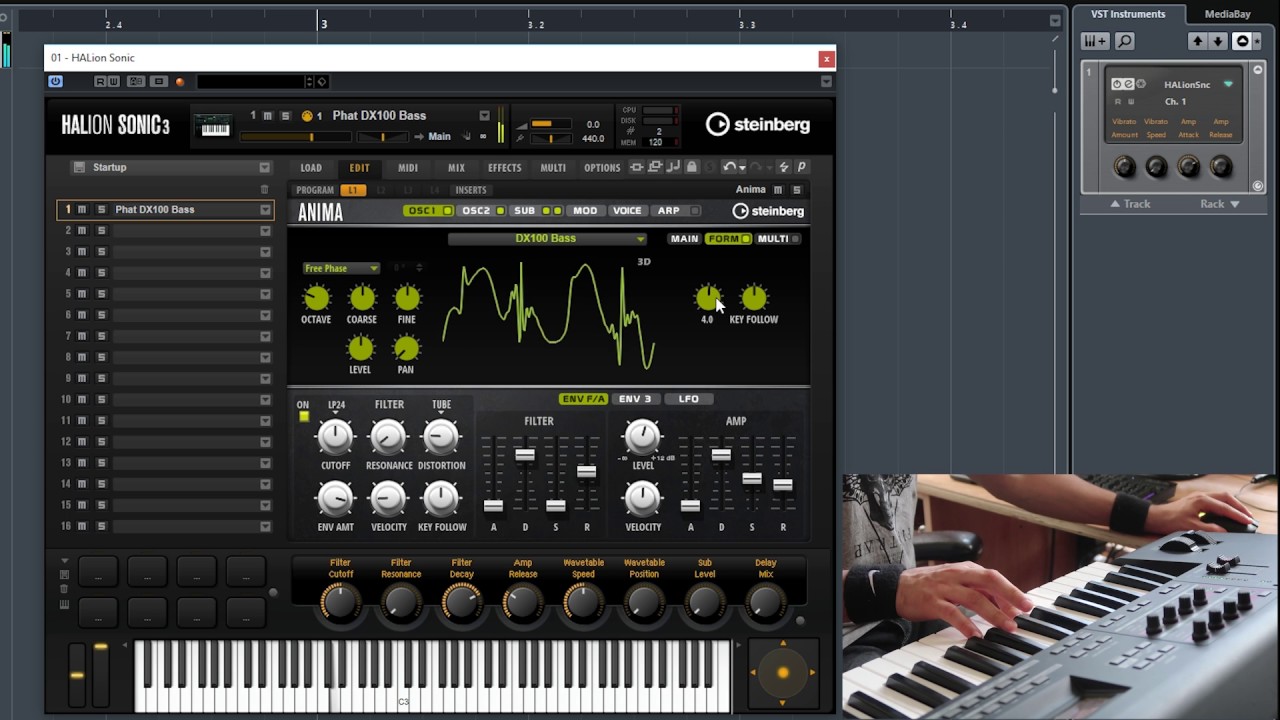Viewport: 1280px width, 720px height.
Task: Mute slot 1 in the HALion header
Action: pyautogui.click(x=267, y=116)
